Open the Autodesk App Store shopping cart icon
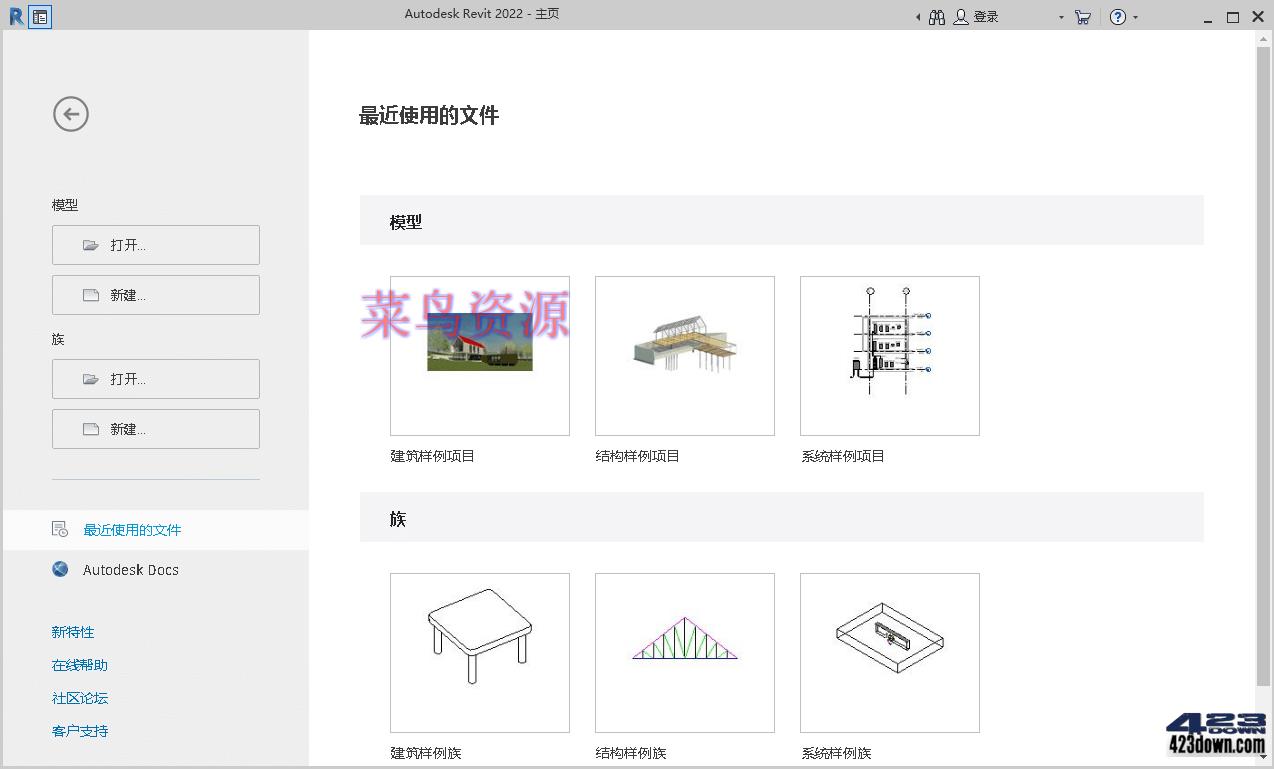This screenshot has height=769, width=1274. 1082,16
